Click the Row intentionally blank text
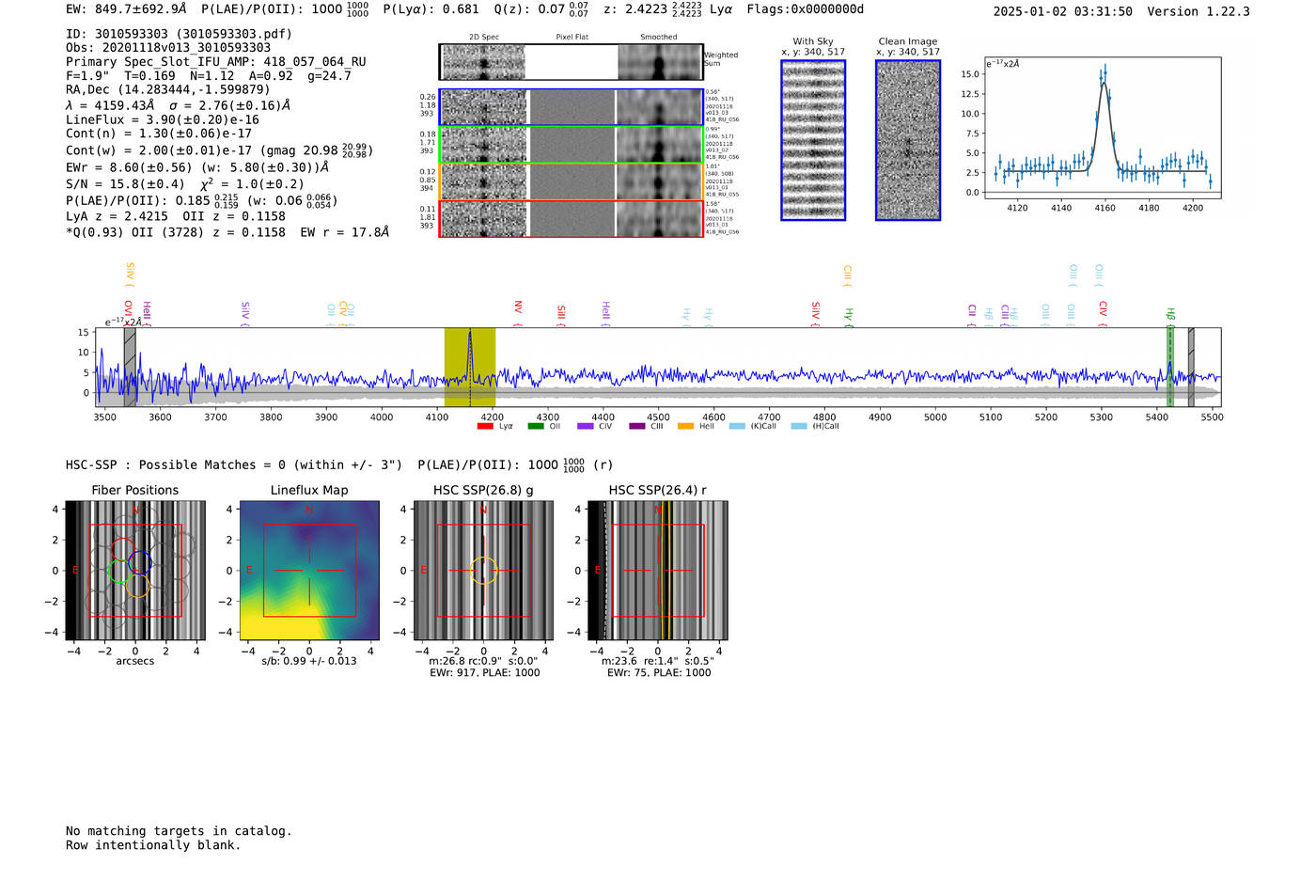The image size is (1316, 896). pos(153,845)
